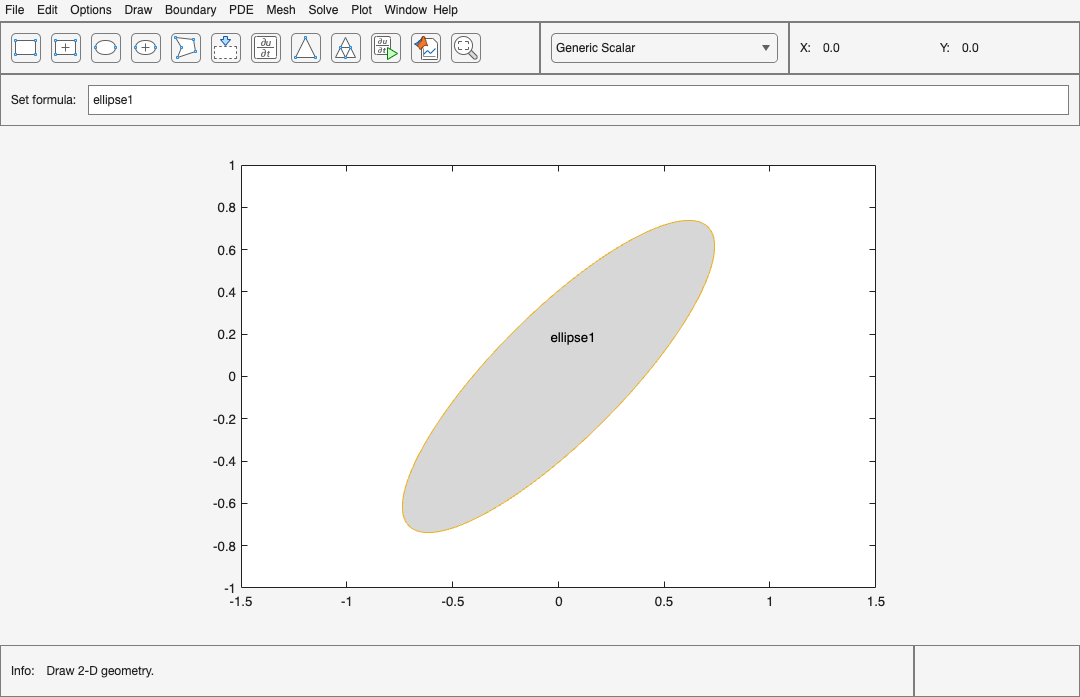This screenshot has width=1080, height=697.
Task: Open the Boundary menu
Action: [x=190, y=10]
